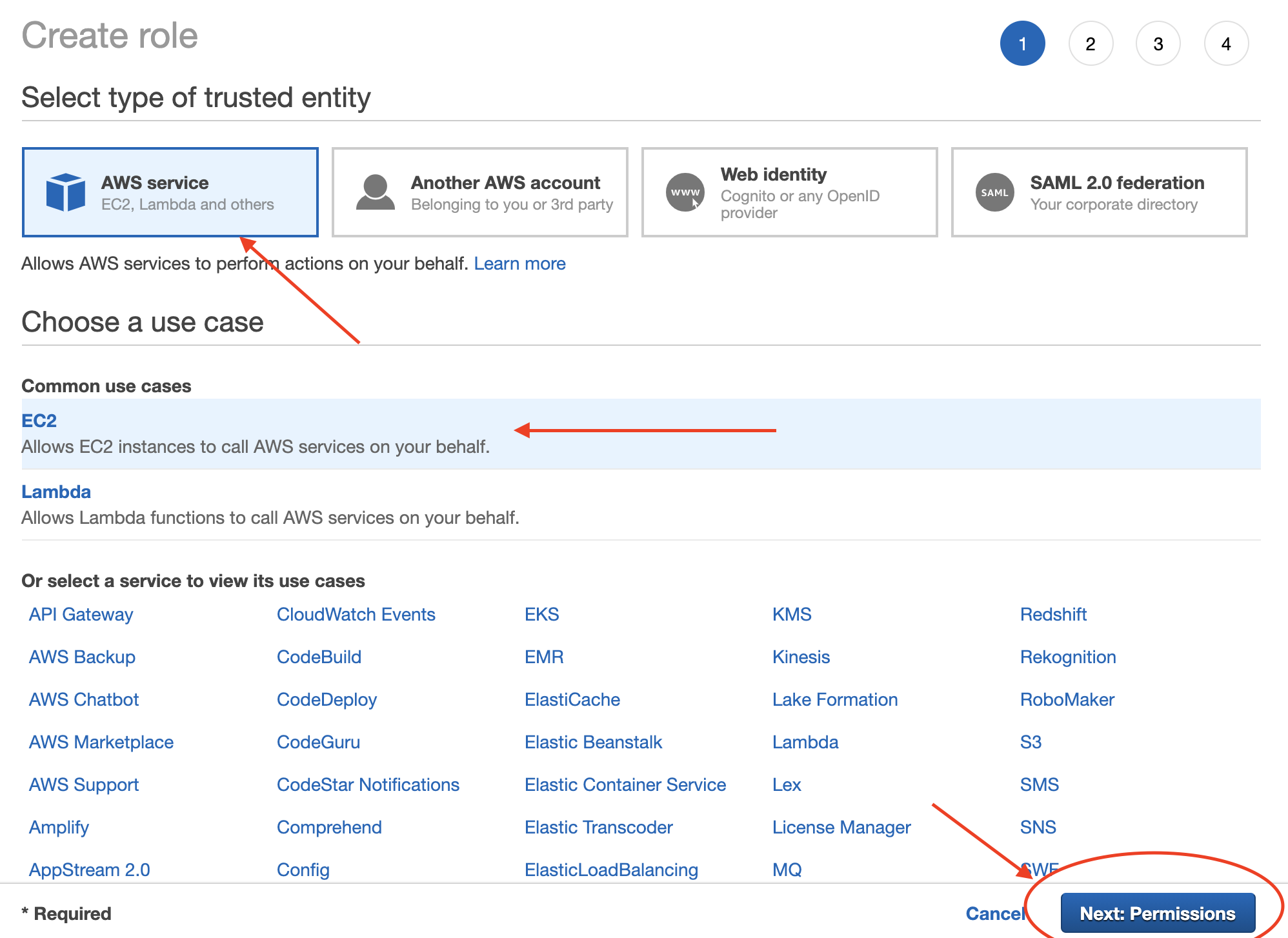The width and height of the screenshot is (1288, 938).
Task: Open the Learn more link
Action: 519,263
